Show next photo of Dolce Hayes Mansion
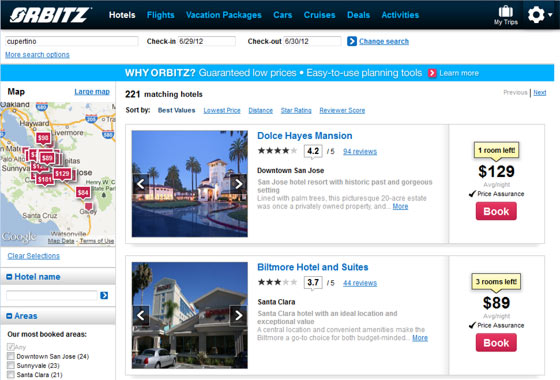This screenshot has height=380, width=560. 238,184
